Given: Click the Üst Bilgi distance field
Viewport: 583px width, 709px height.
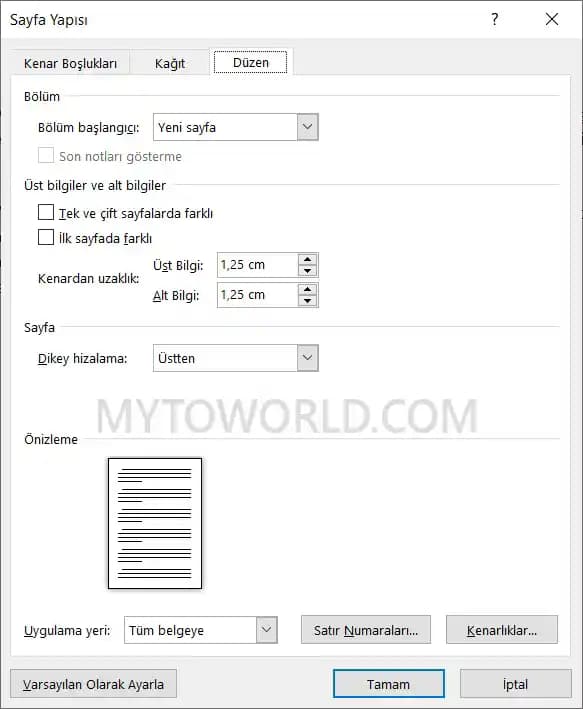Looking at the screenshot, I should pyautogui.click(x=258, y=265).
